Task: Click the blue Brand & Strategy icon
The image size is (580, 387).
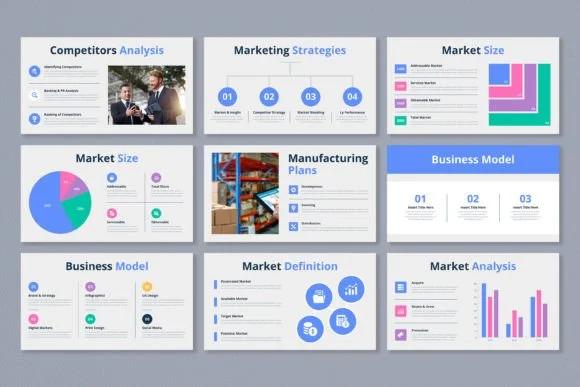Action: (33, 287)
